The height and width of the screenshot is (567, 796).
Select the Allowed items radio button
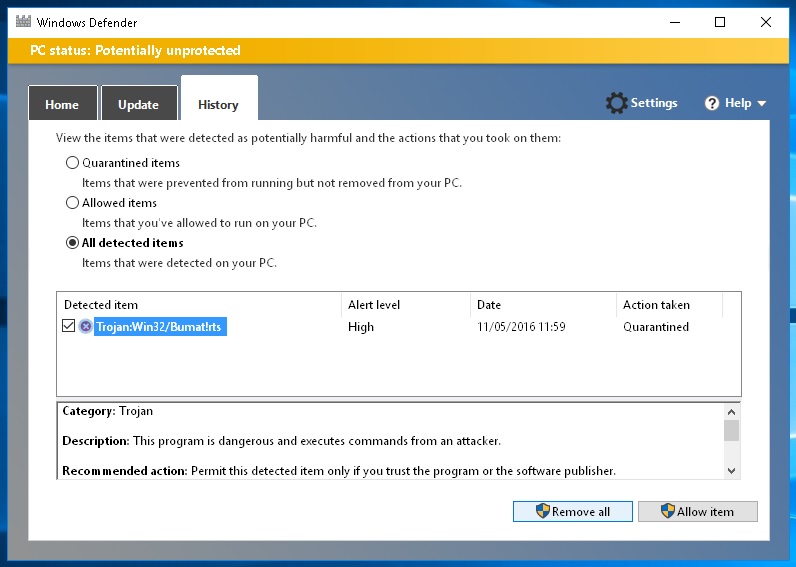coord(73,203)
